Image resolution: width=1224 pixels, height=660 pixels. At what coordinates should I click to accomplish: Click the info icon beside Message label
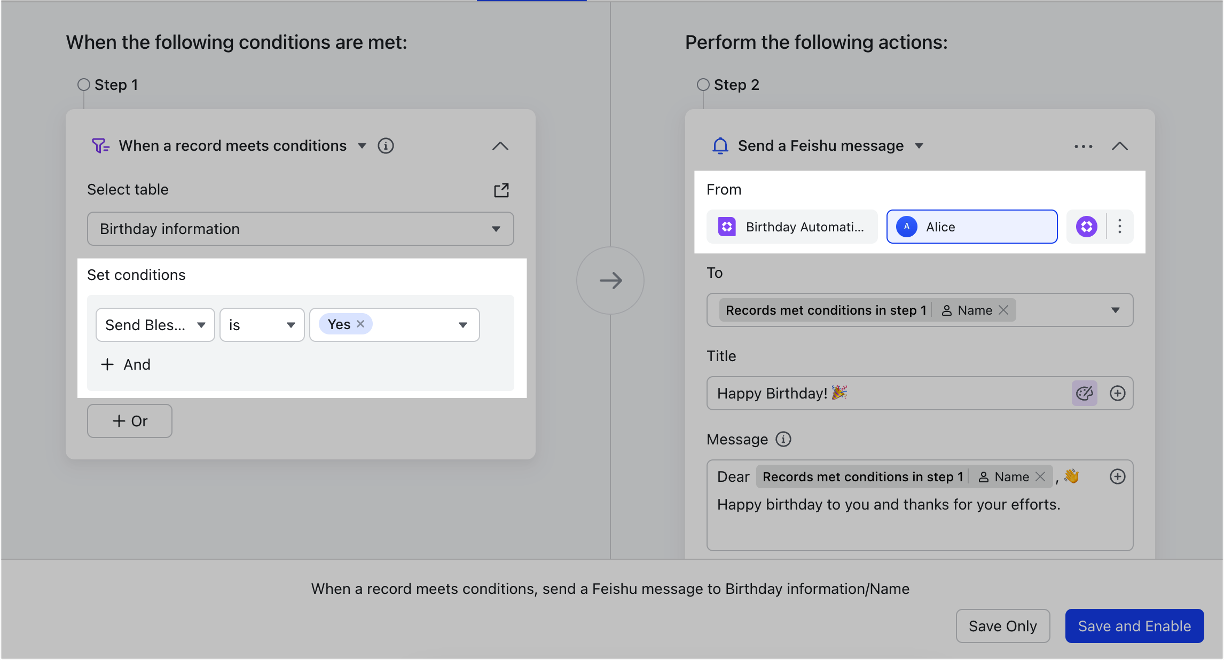(x=784, y=440)
